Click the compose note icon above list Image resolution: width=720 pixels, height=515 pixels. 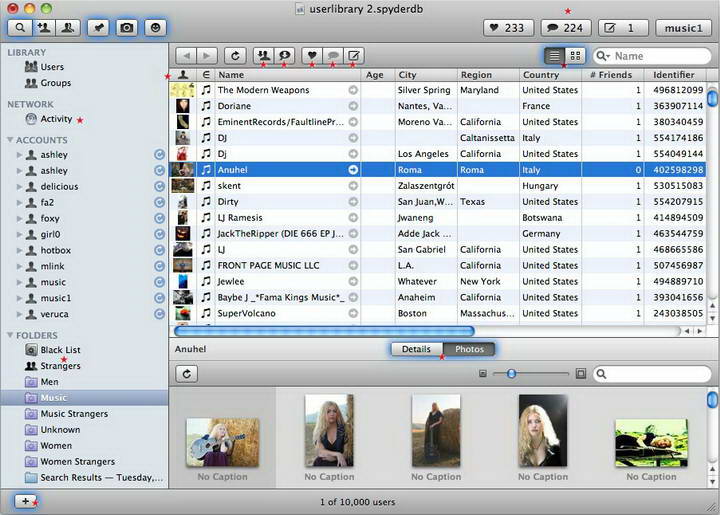[354, 56]
